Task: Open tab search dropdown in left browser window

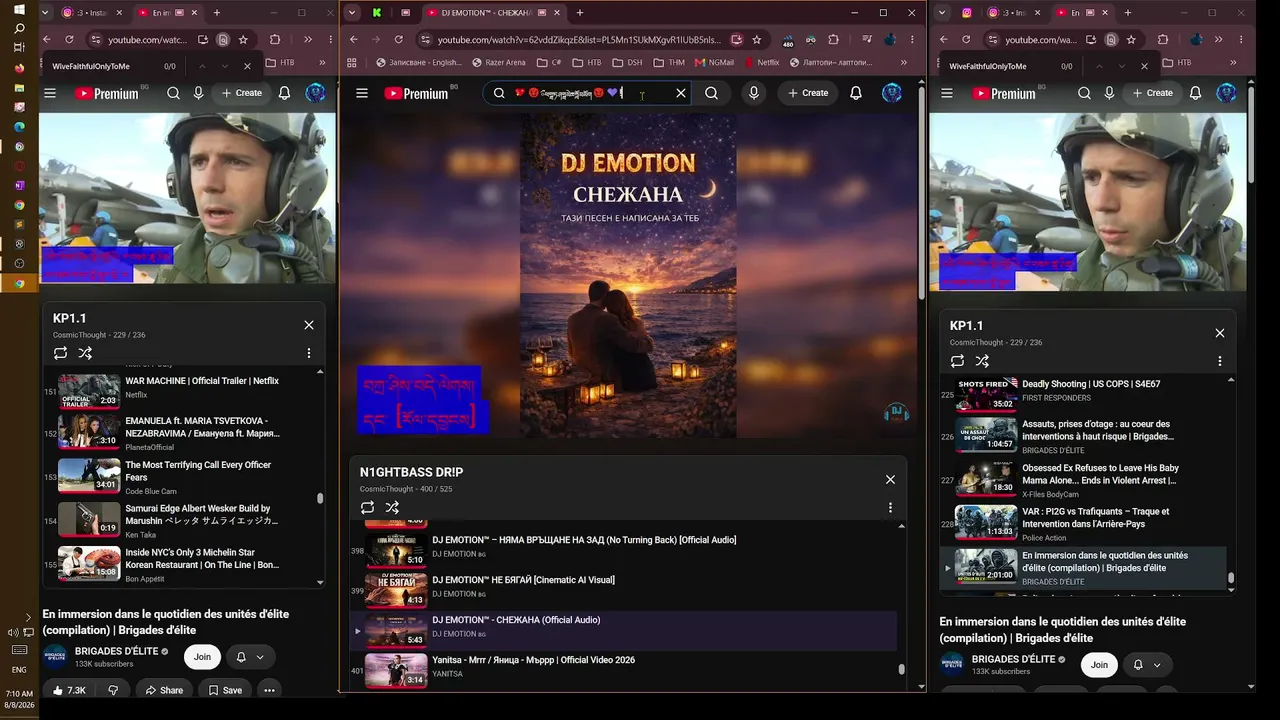Action: coord(45,13)
